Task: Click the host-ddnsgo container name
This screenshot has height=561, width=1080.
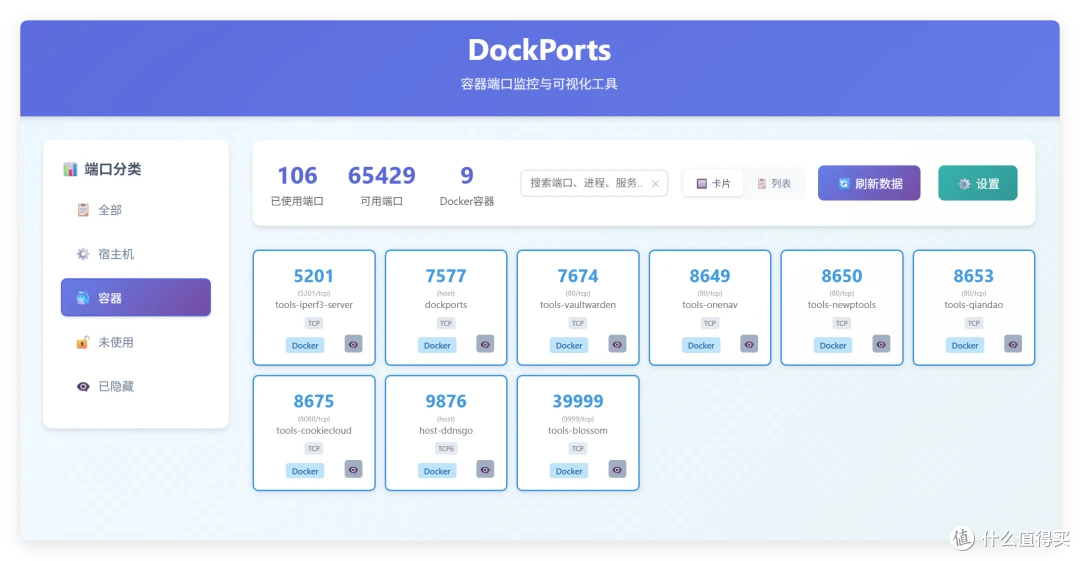Action: coord(446,430)
